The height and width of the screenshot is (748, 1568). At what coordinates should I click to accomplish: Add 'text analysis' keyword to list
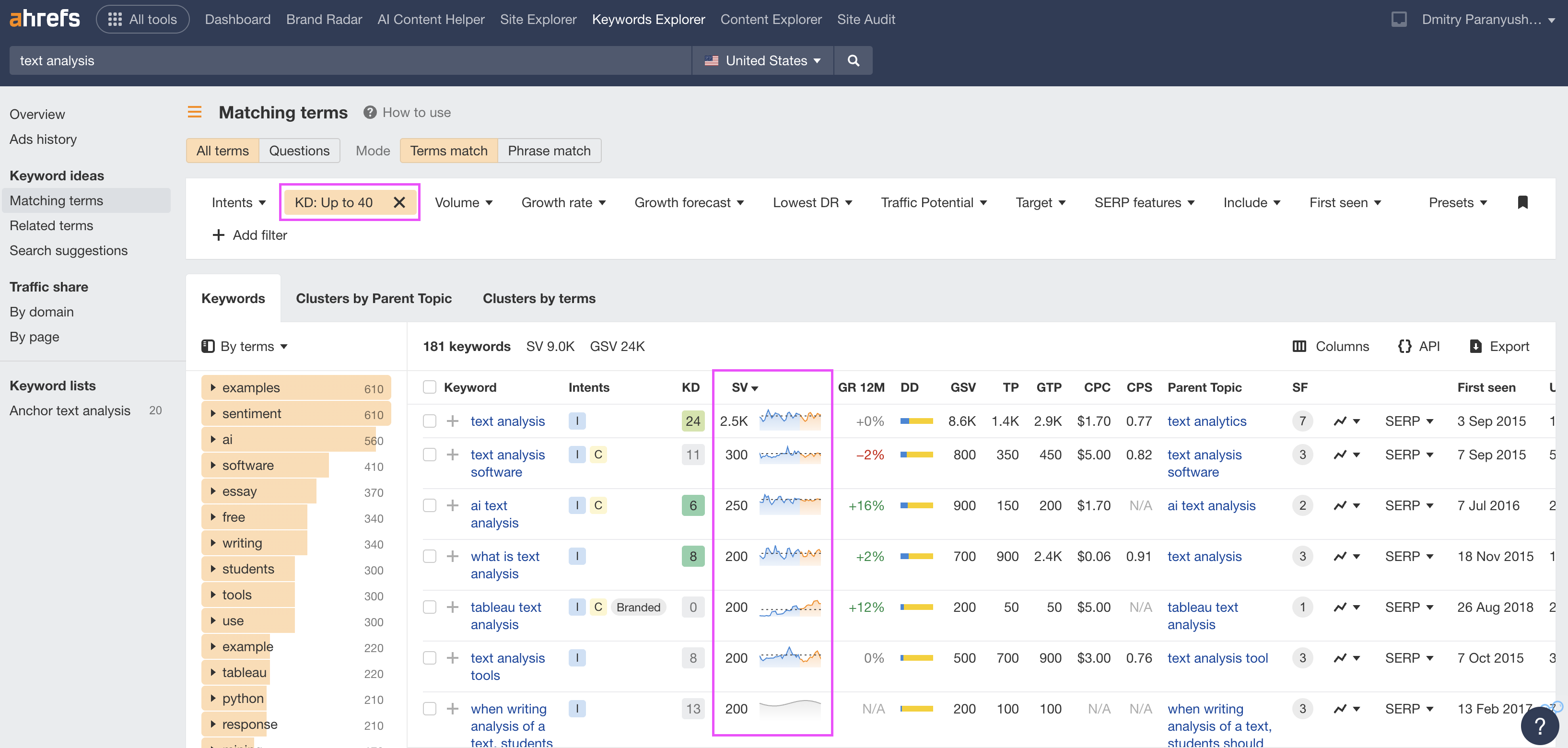[x=452, y=421]
